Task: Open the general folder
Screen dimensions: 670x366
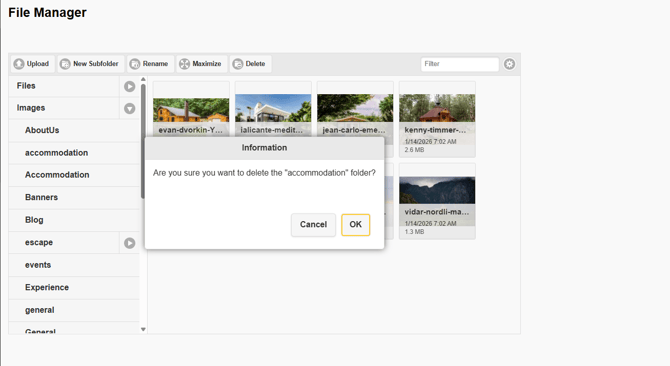Action: [x=74, y=310]
